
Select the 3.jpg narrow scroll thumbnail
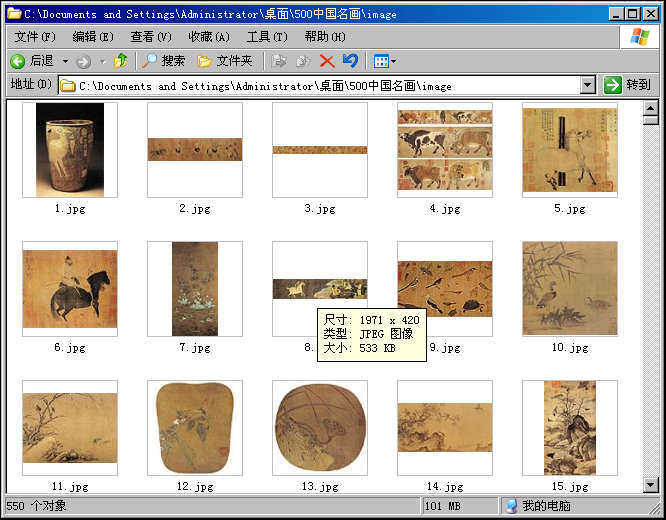pyautogui.click(x=320, y=150)
